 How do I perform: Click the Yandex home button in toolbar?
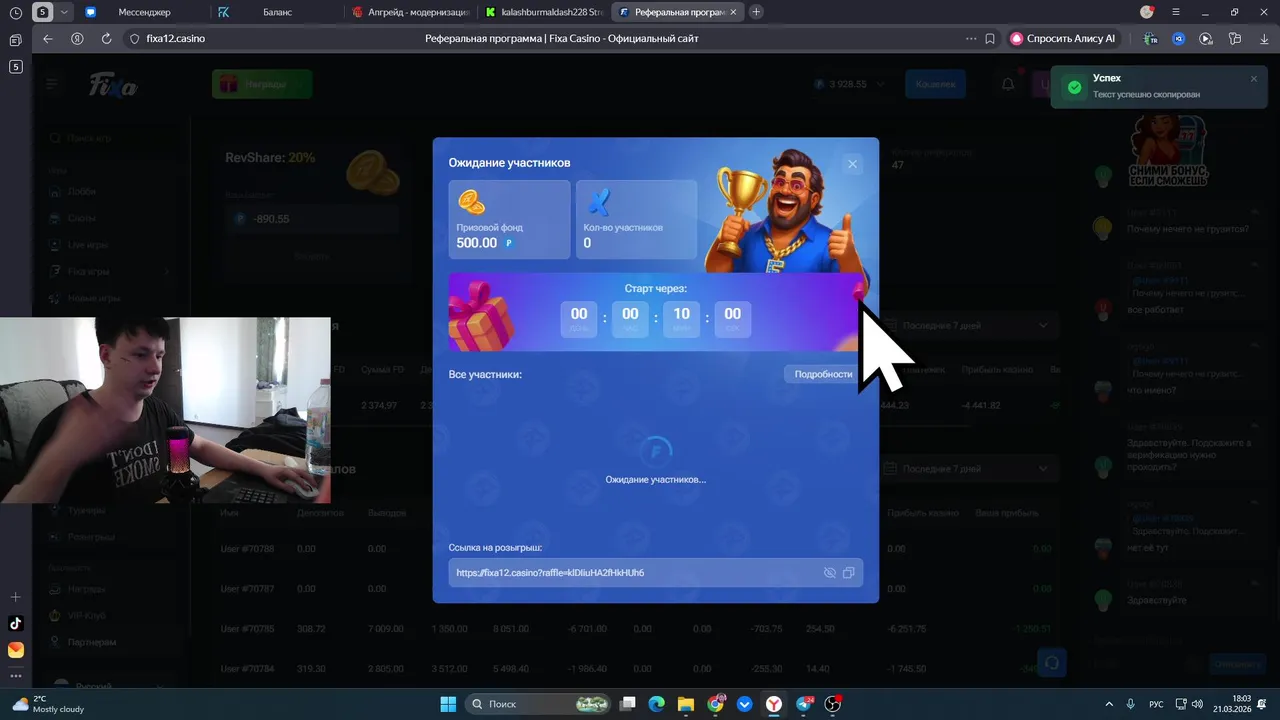(x=77, y=38)
